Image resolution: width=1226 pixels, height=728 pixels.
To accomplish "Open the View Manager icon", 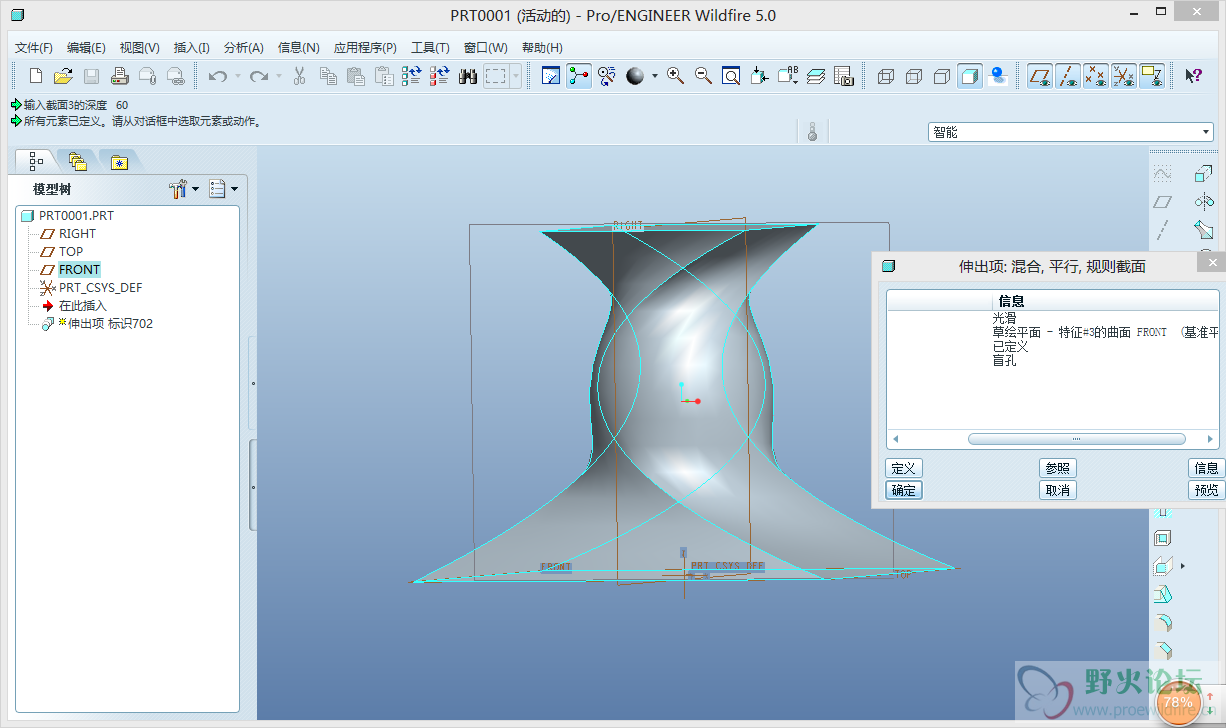I will [844, 76].
